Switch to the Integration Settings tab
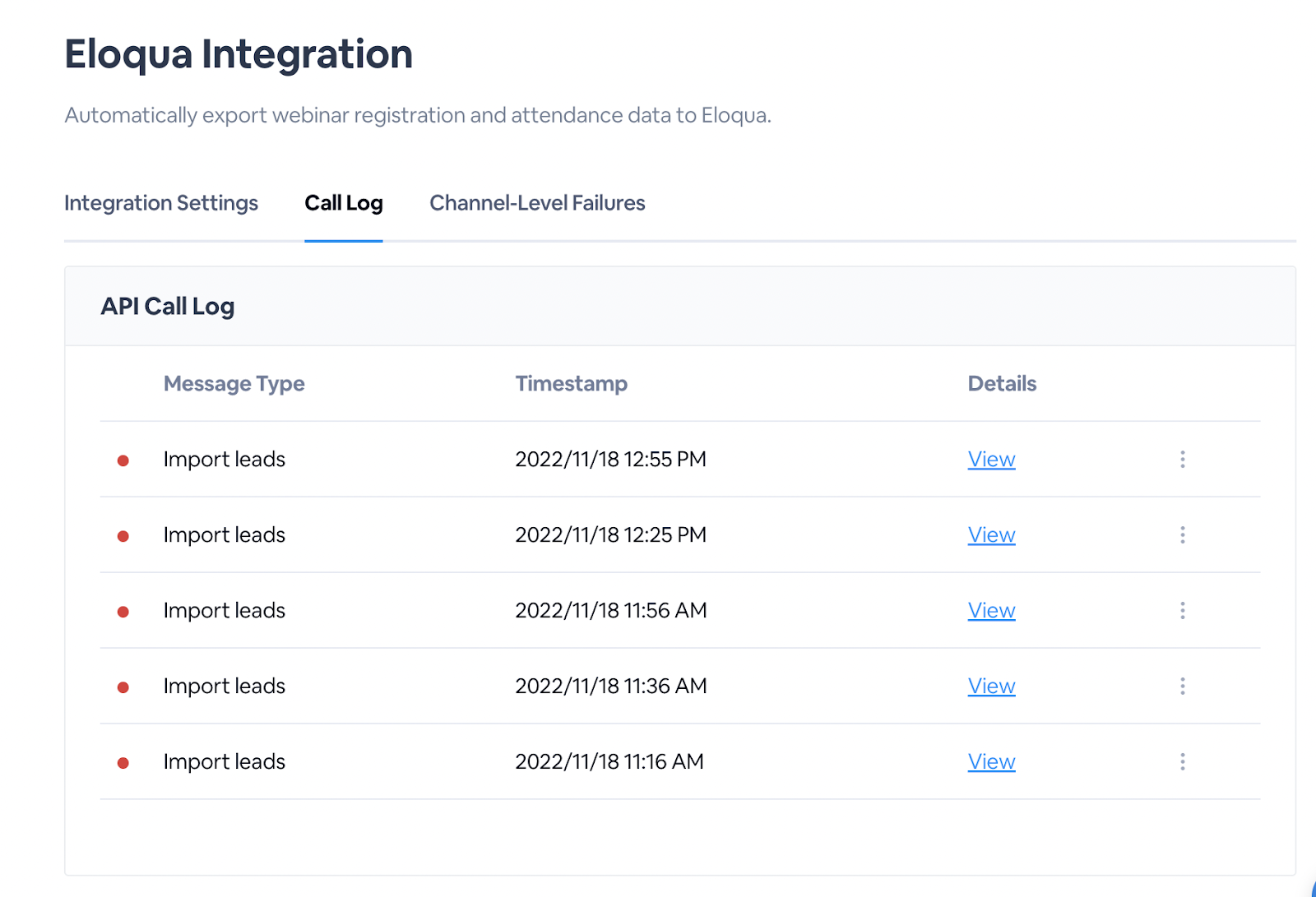 pyautogui.click(x=161, y=203)
